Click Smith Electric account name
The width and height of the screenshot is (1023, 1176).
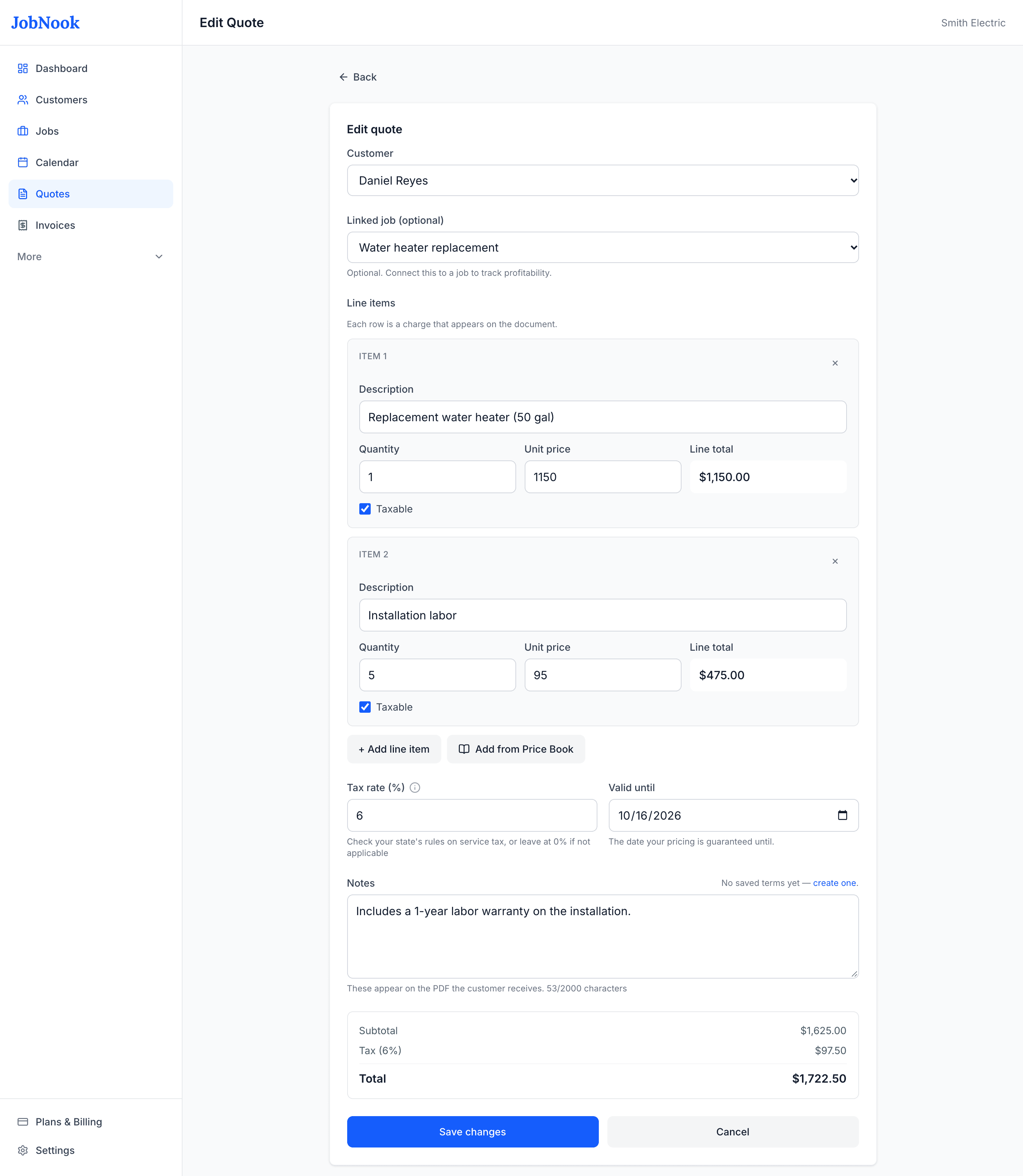pos(973,23)
